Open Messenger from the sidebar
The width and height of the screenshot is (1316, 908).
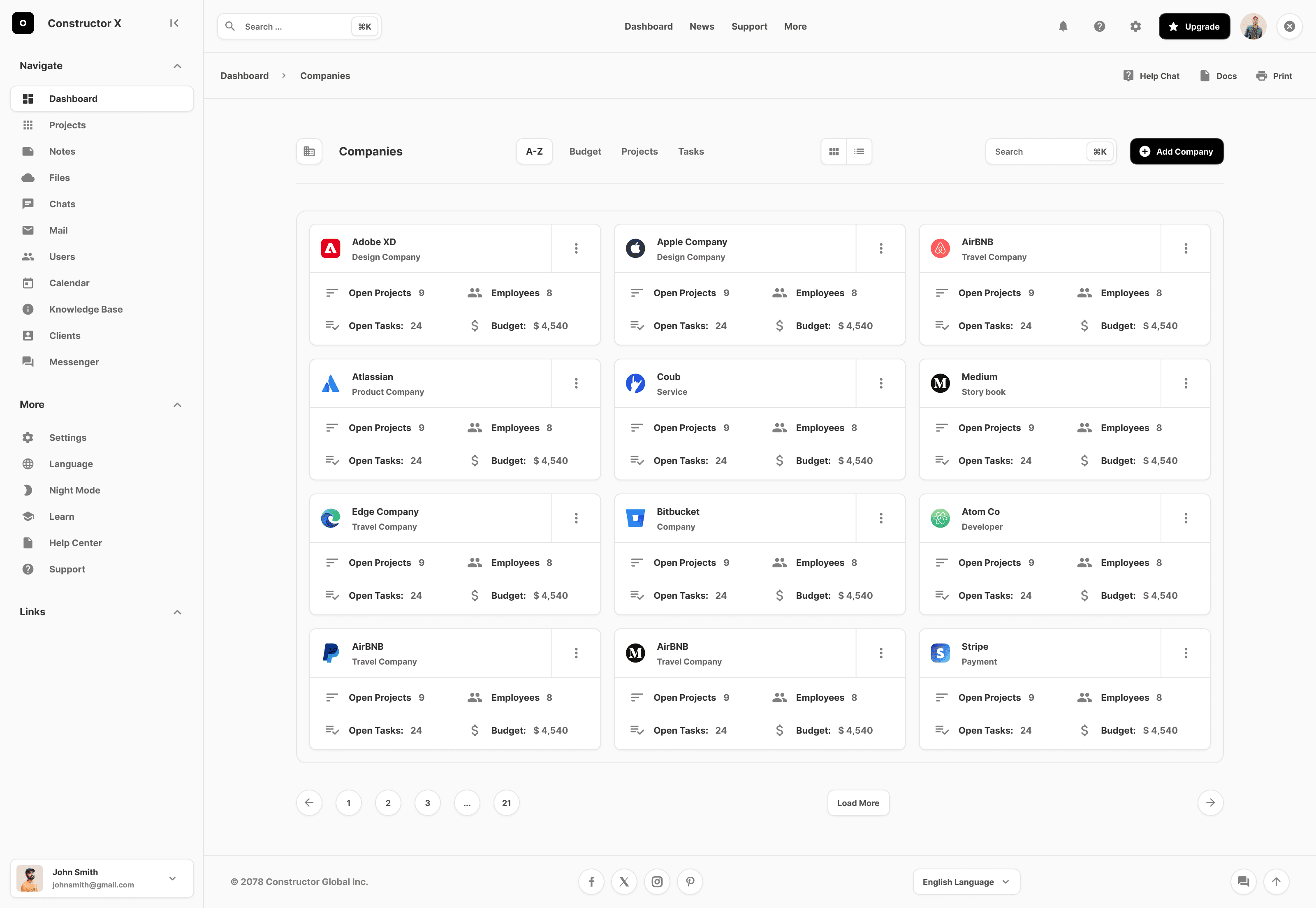(x=73, y=362)
